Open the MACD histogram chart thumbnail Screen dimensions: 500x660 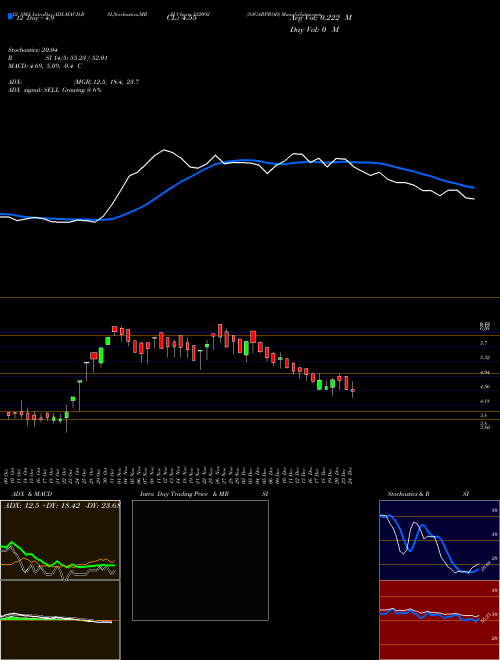60,620
